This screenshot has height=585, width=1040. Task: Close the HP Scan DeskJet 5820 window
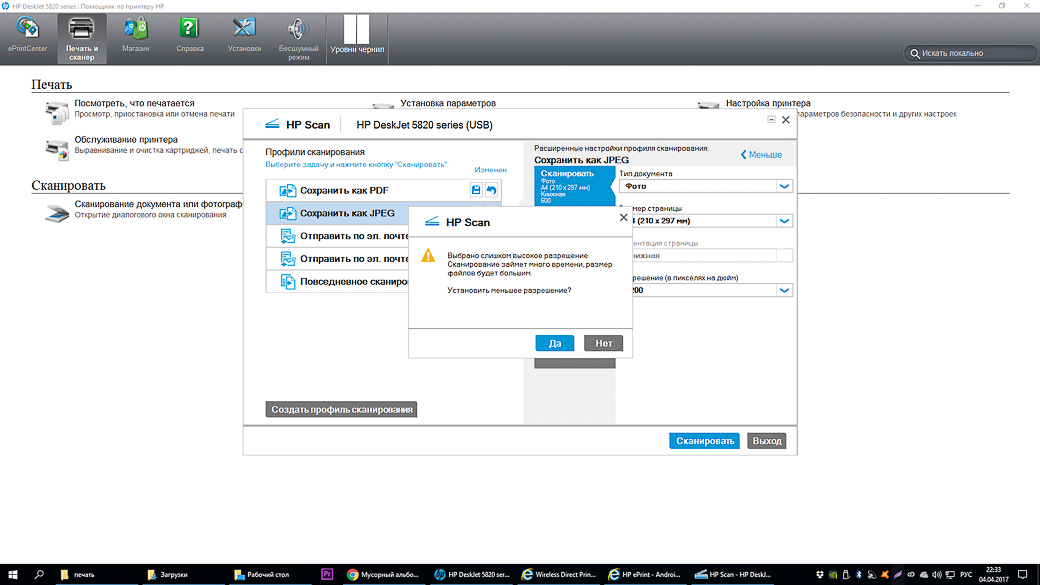tap(785, 120)
